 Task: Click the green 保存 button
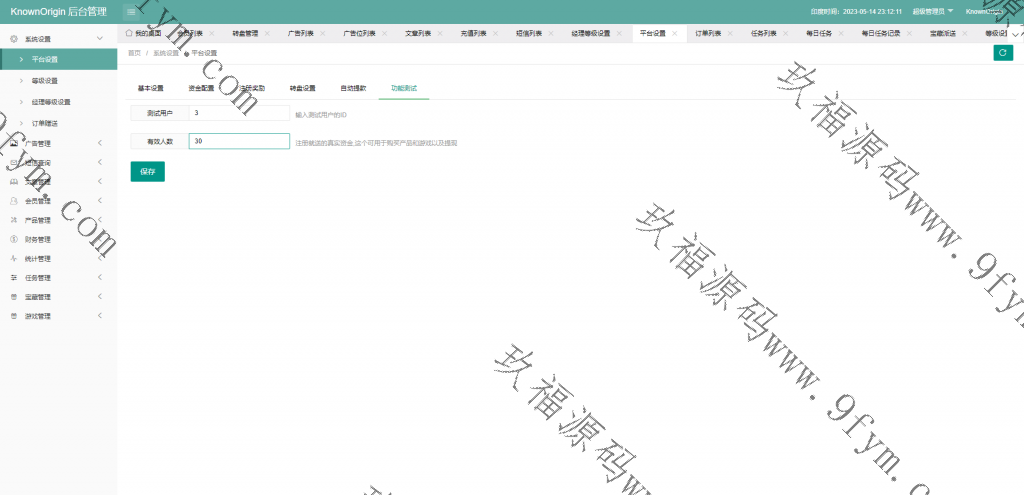(x=147, y=171)
